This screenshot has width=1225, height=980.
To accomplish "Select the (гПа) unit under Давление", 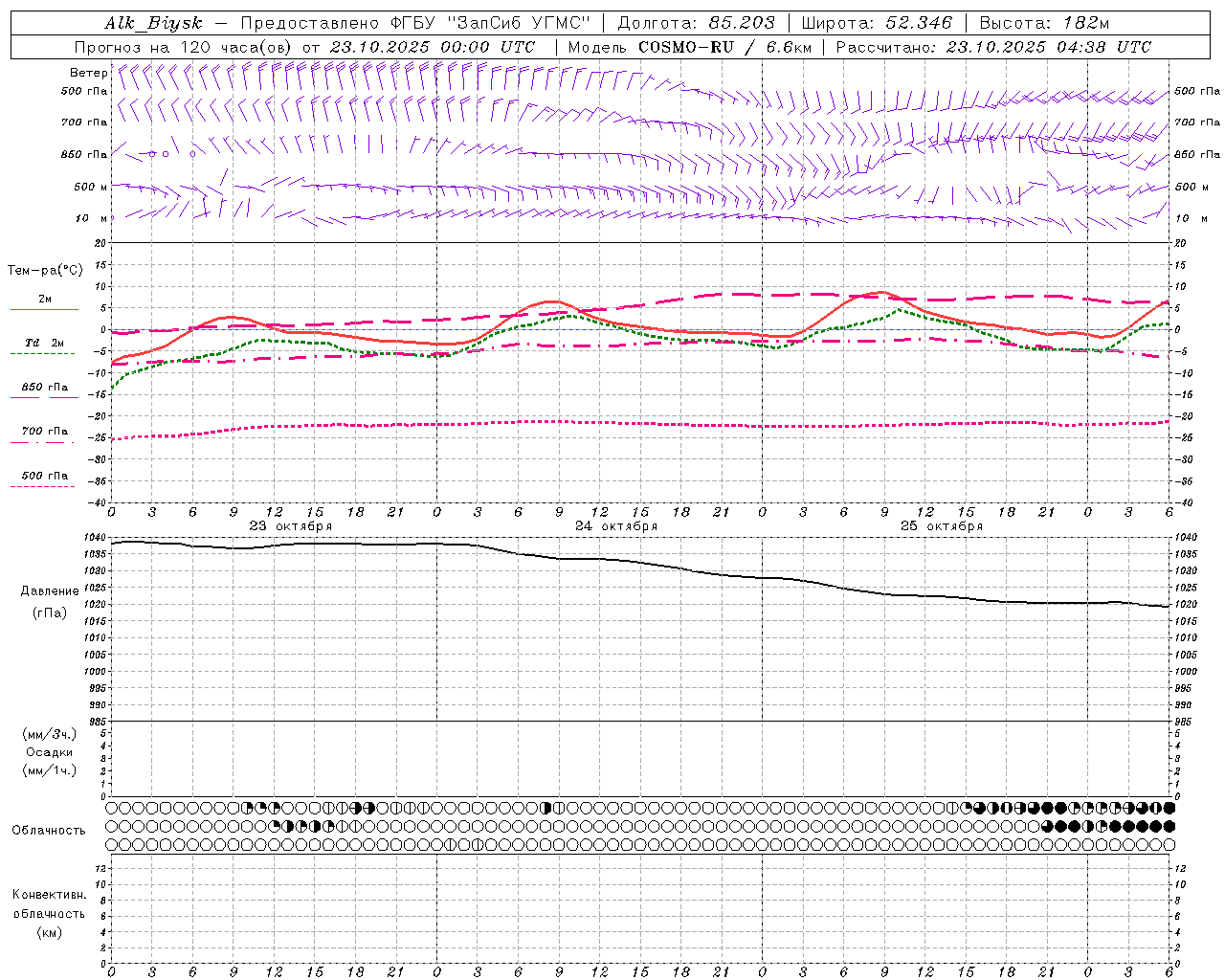I will [x=50, y=613].
